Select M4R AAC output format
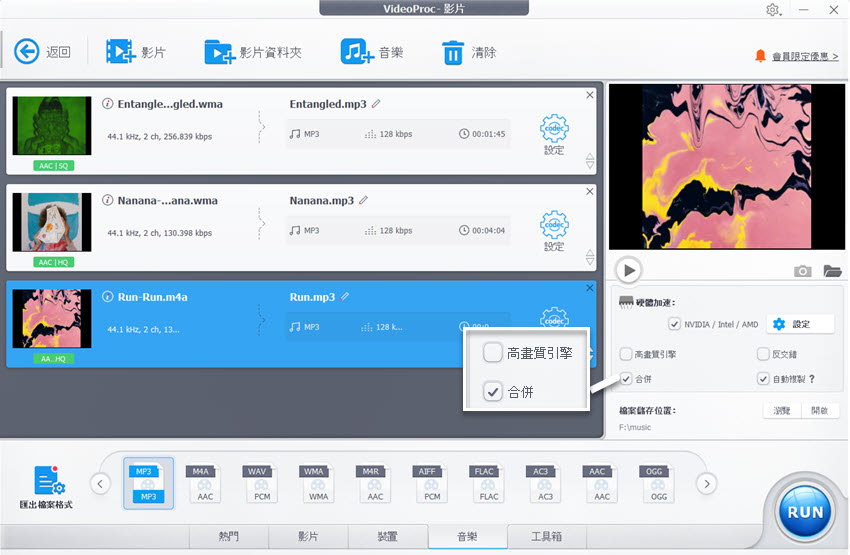Screen dimensions: 850x555 pyautogui.click(x=375, y=483)
